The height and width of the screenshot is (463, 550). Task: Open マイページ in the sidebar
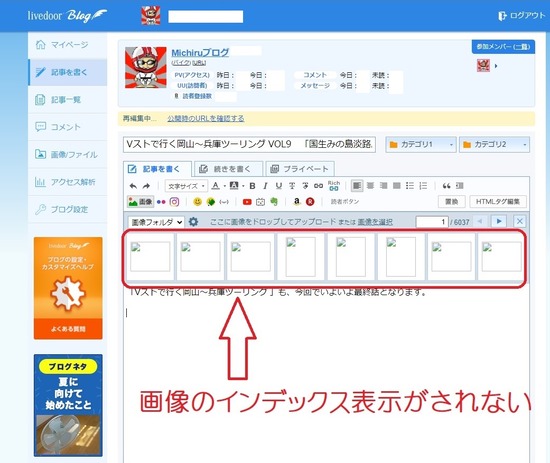68,45
